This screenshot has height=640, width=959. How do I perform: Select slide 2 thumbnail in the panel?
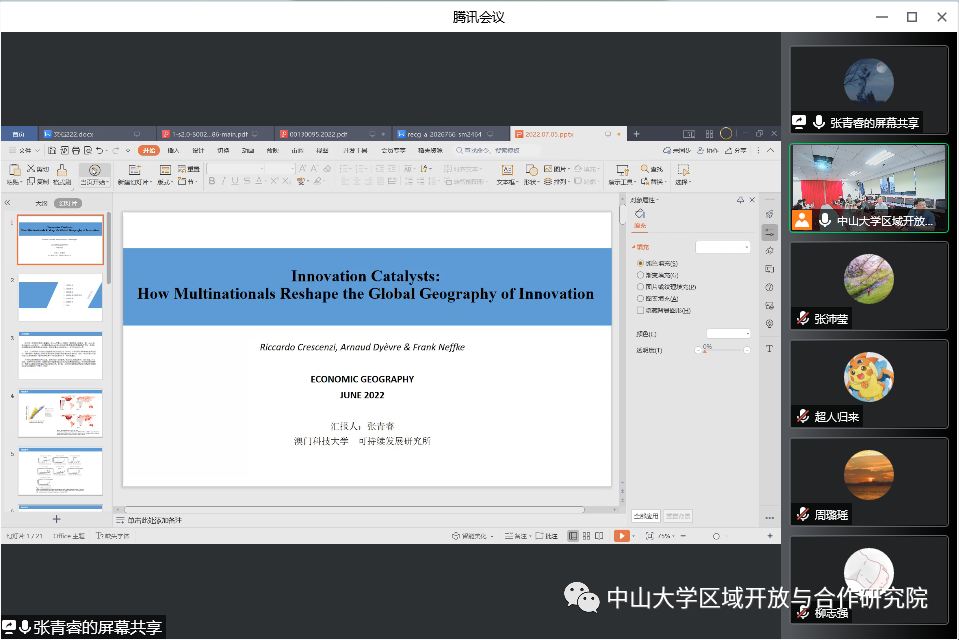[x=60, y=297]
